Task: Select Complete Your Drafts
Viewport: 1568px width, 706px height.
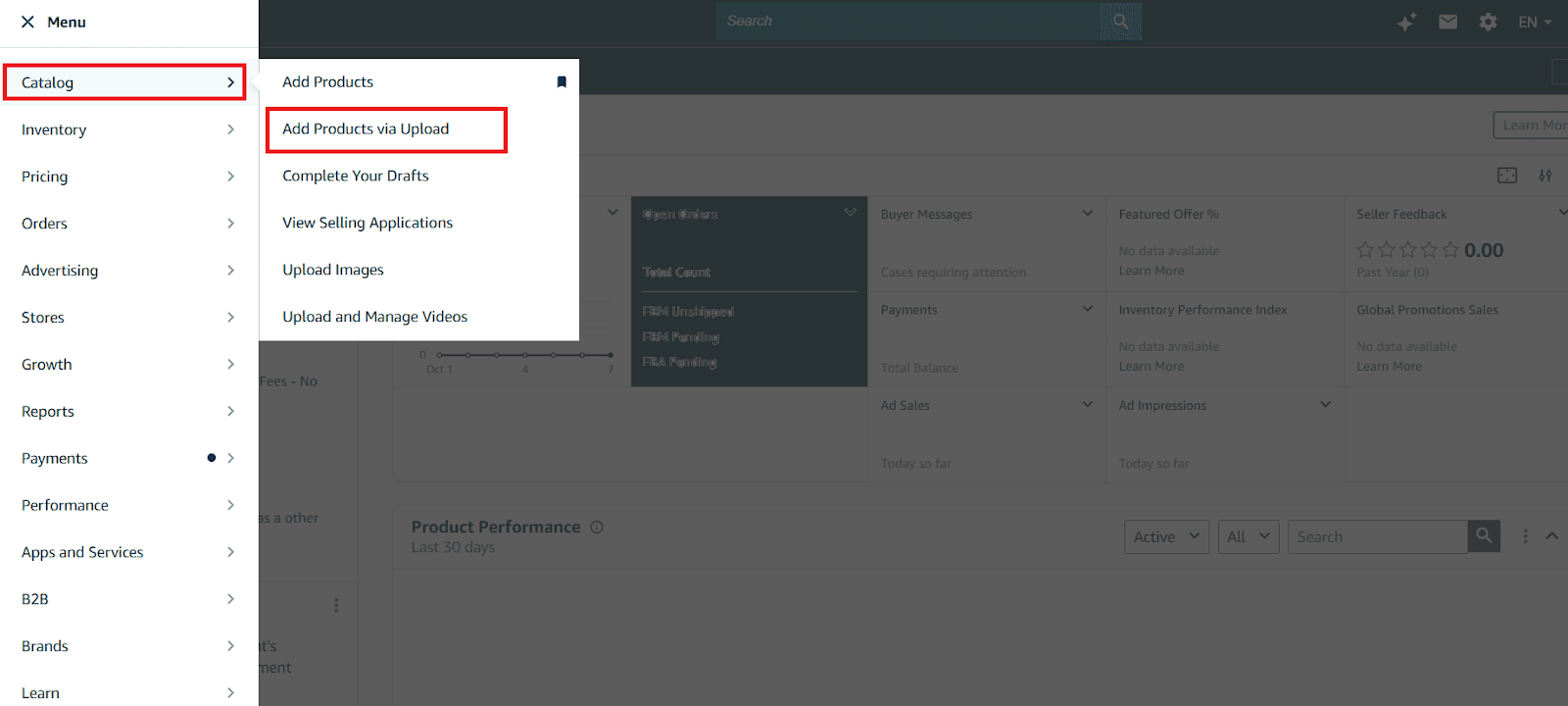Action: pyautogui.click(x=356, y=176)
